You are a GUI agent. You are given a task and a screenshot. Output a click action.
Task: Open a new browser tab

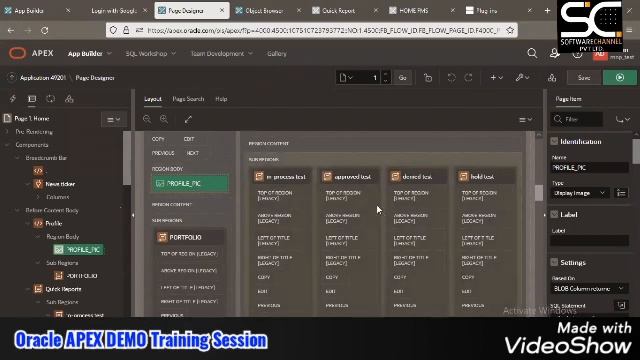(547, 11)
